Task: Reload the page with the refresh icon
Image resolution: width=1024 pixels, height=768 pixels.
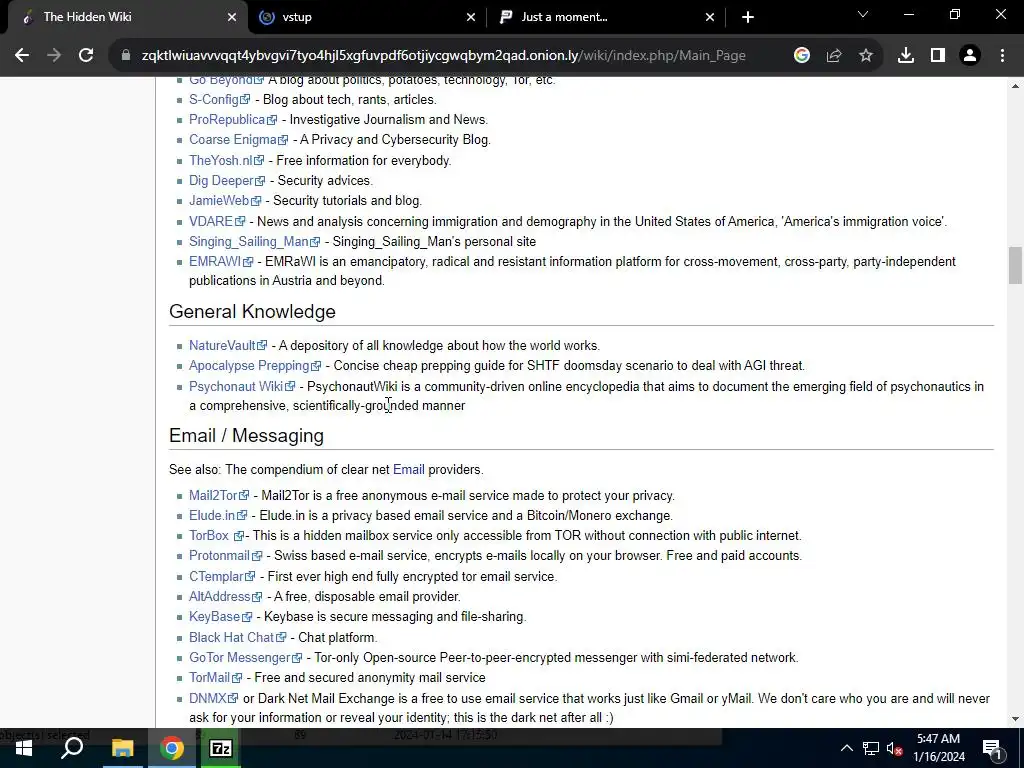Action: tap(86, 56)
